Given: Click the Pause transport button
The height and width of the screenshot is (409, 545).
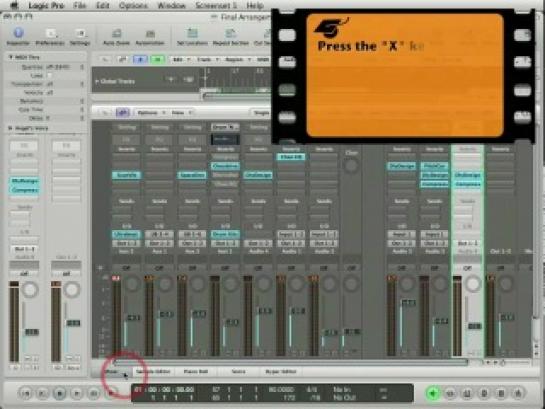Looking at the screenshot, I should (x=94, y=393).
